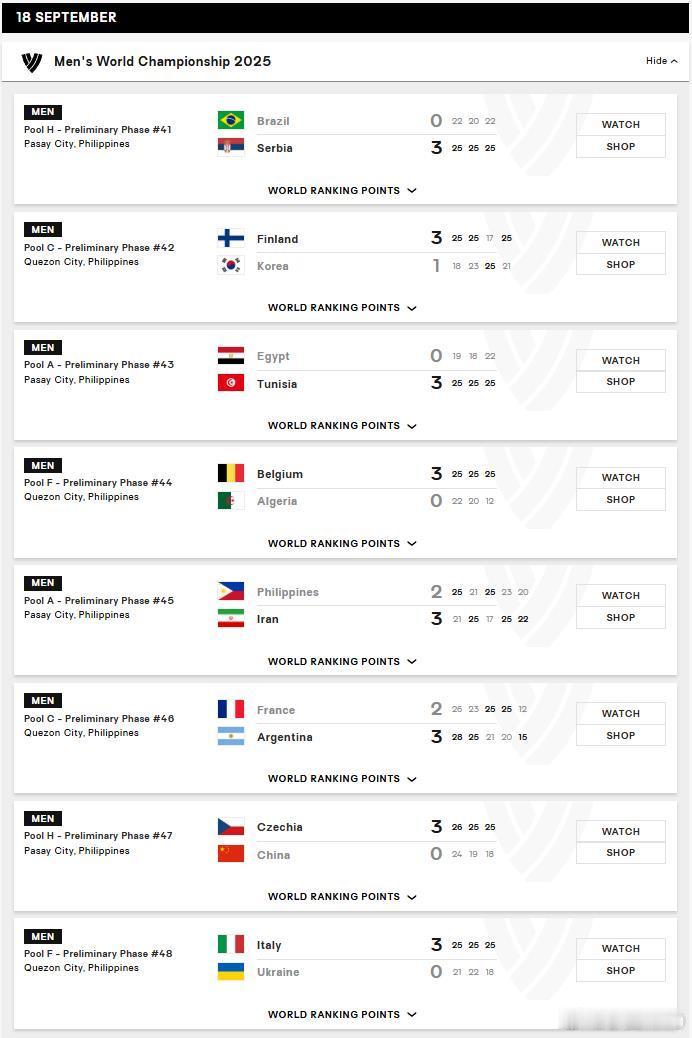
Task: Click the Volleyball World logo icon
Action: click(x=32, y=62)
